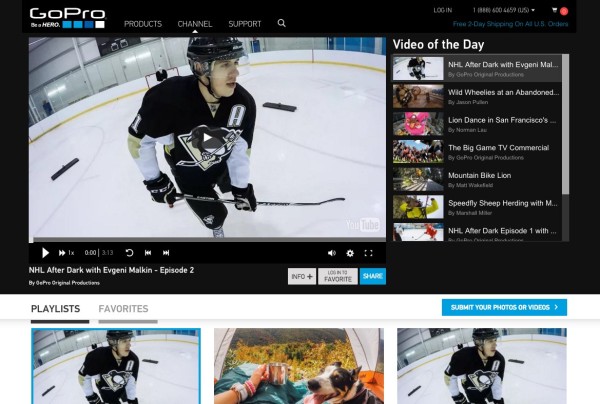Click the Big Game TV Commercial thumbnail

(418, 152)
